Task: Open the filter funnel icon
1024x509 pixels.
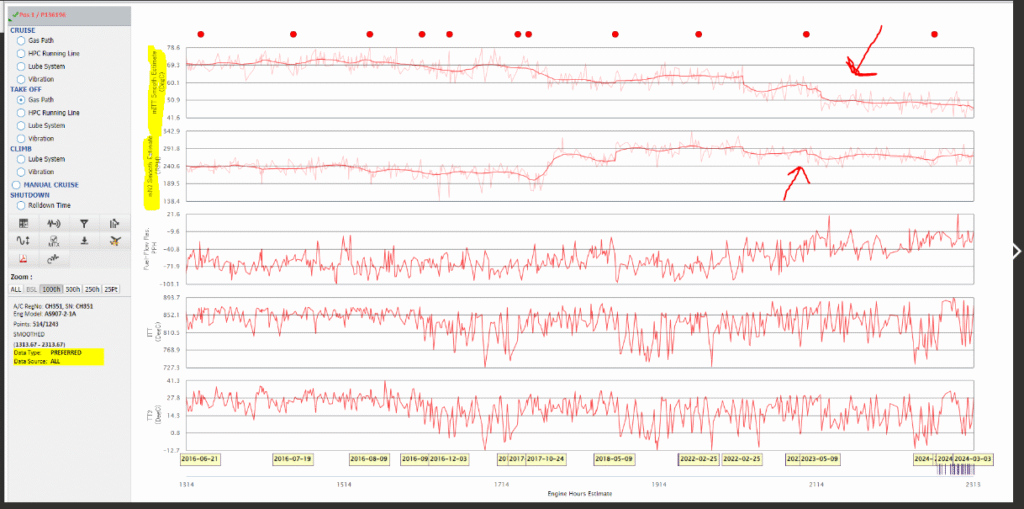Action: click(x=85, y=224)
